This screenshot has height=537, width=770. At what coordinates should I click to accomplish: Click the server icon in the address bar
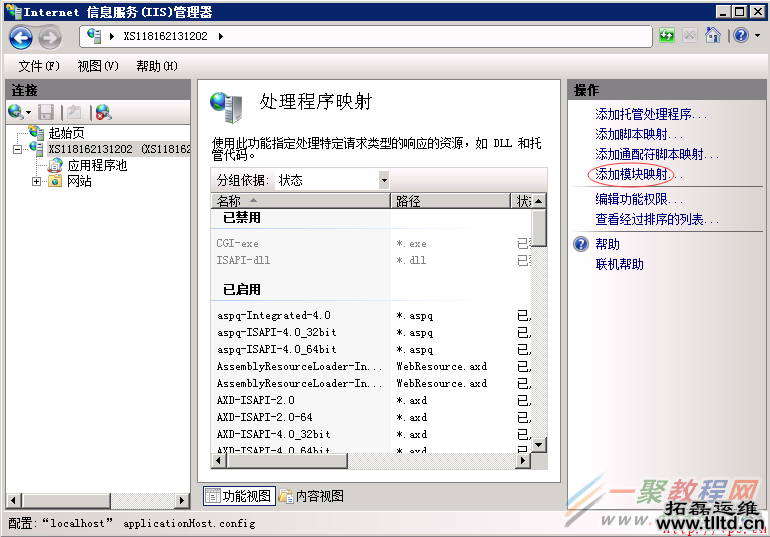click(x=94, y=36)
